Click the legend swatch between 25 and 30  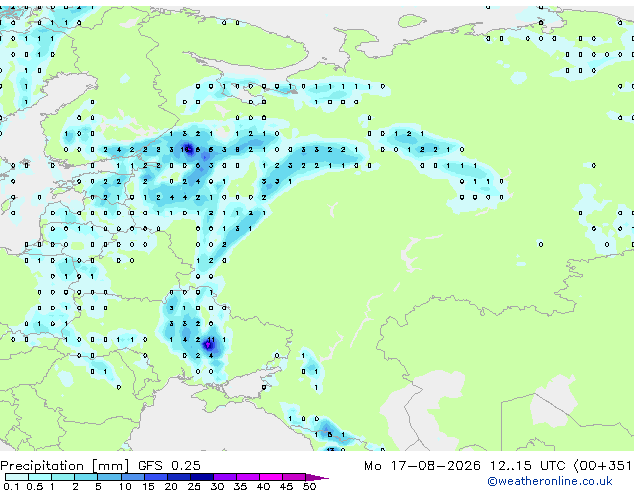click(x=201, y=477)
